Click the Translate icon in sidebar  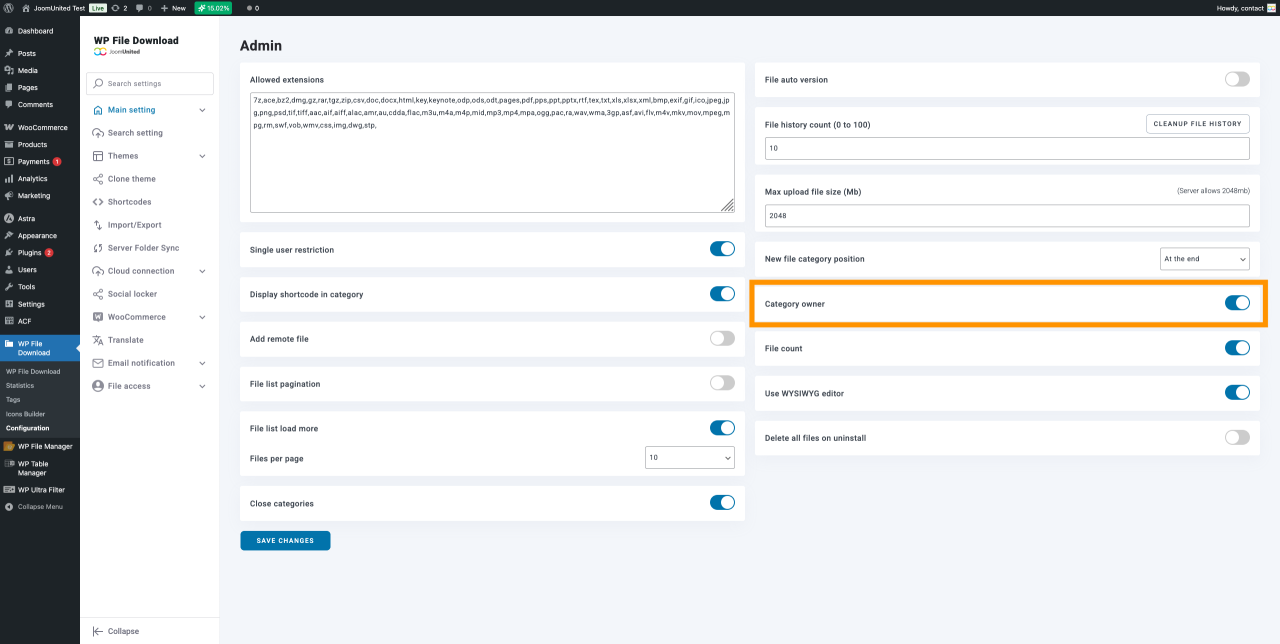(x=98, y=340)
